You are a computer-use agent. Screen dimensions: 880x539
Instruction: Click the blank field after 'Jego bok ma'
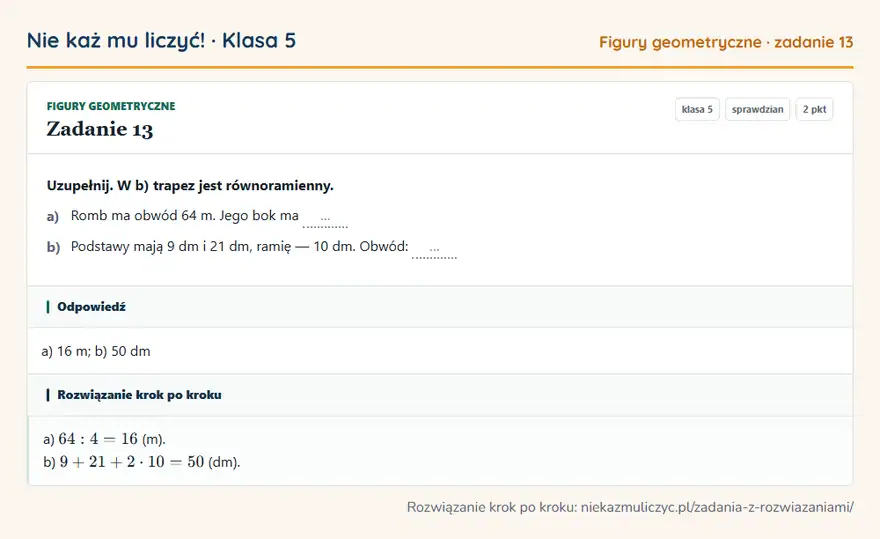(325, 218)
